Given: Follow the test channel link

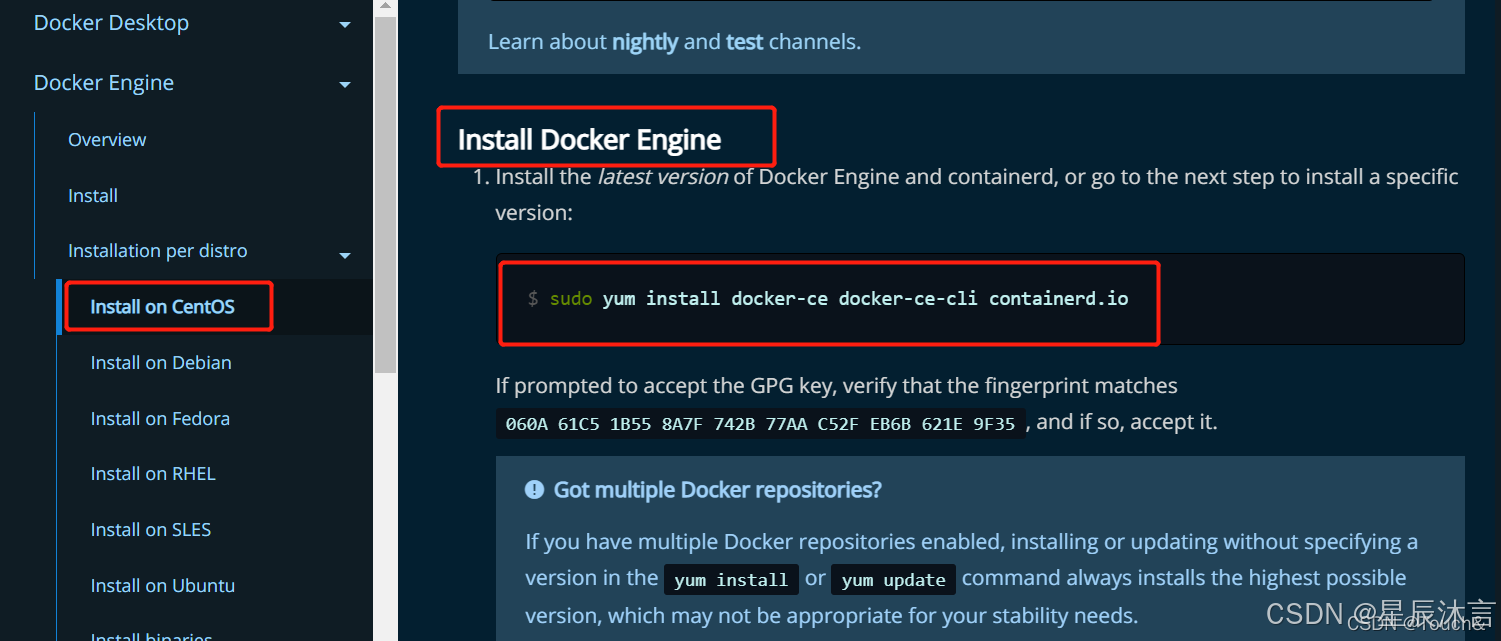Looking at the screenshot, I should 744,42.
